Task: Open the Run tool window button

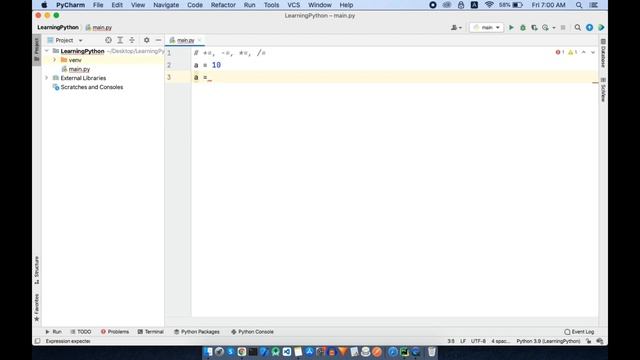Action: 53,331
